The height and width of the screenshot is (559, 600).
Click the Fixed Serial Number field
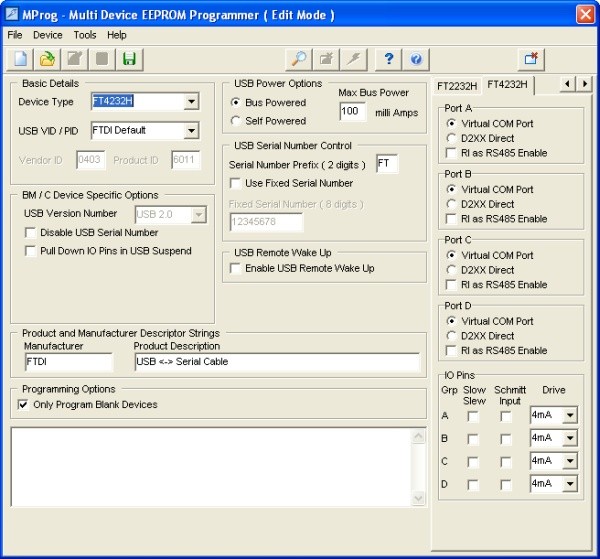click(x=266, y=222)
